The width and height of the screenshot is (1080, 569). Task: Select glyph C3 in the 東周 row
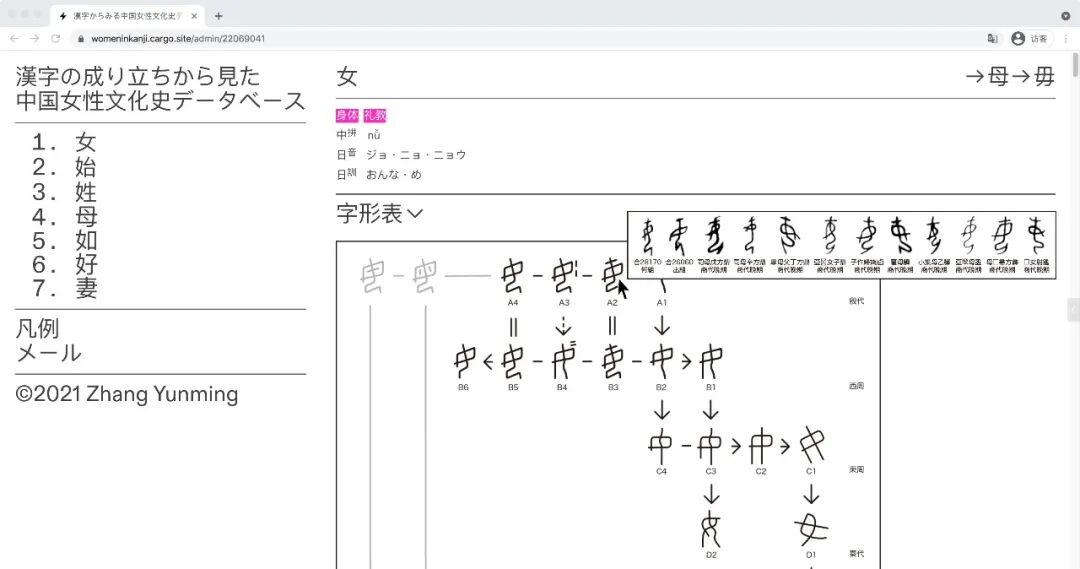click(710, 446)
